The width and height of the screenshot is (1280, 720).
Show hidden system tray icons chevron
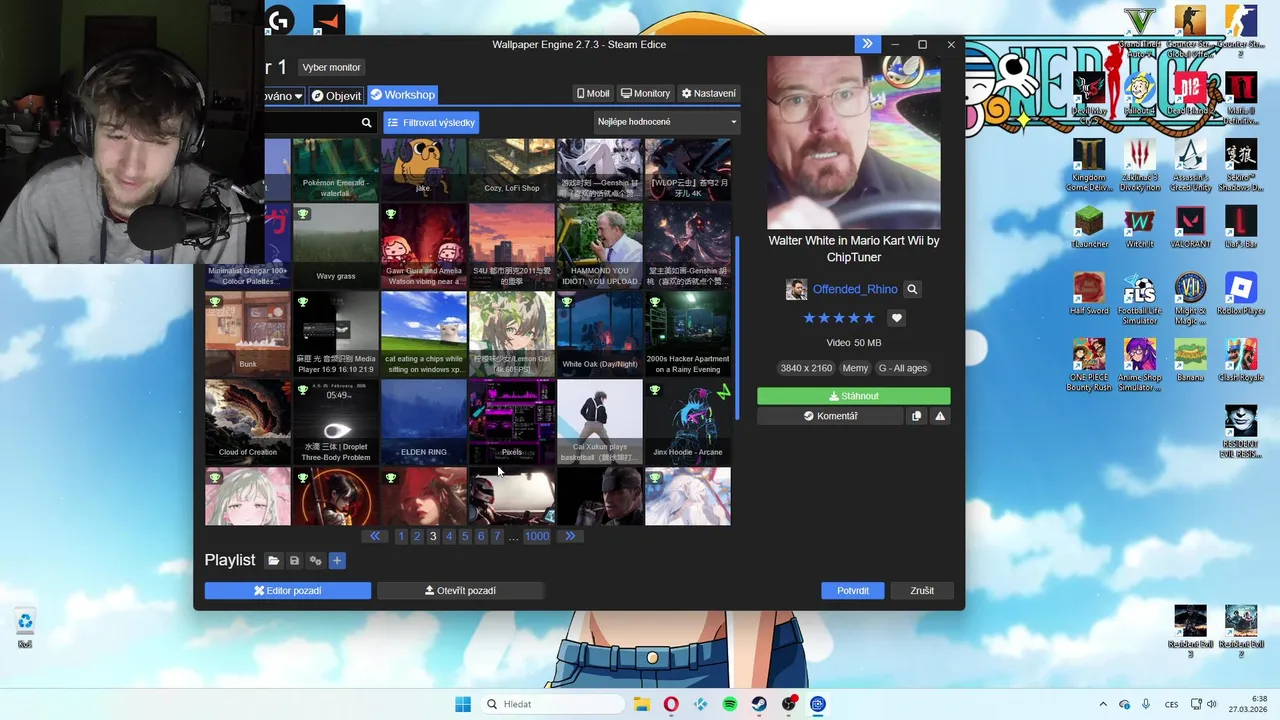click(1103, 704)
